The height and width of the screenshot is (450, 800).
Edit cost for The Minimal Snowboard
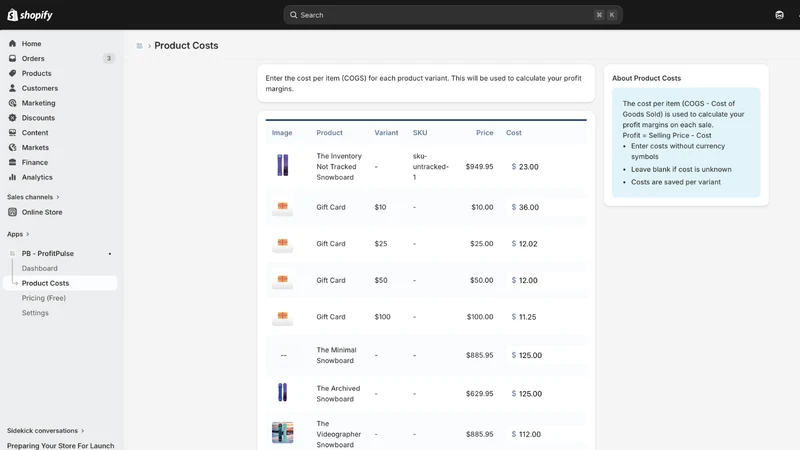[x=545, y=355]
